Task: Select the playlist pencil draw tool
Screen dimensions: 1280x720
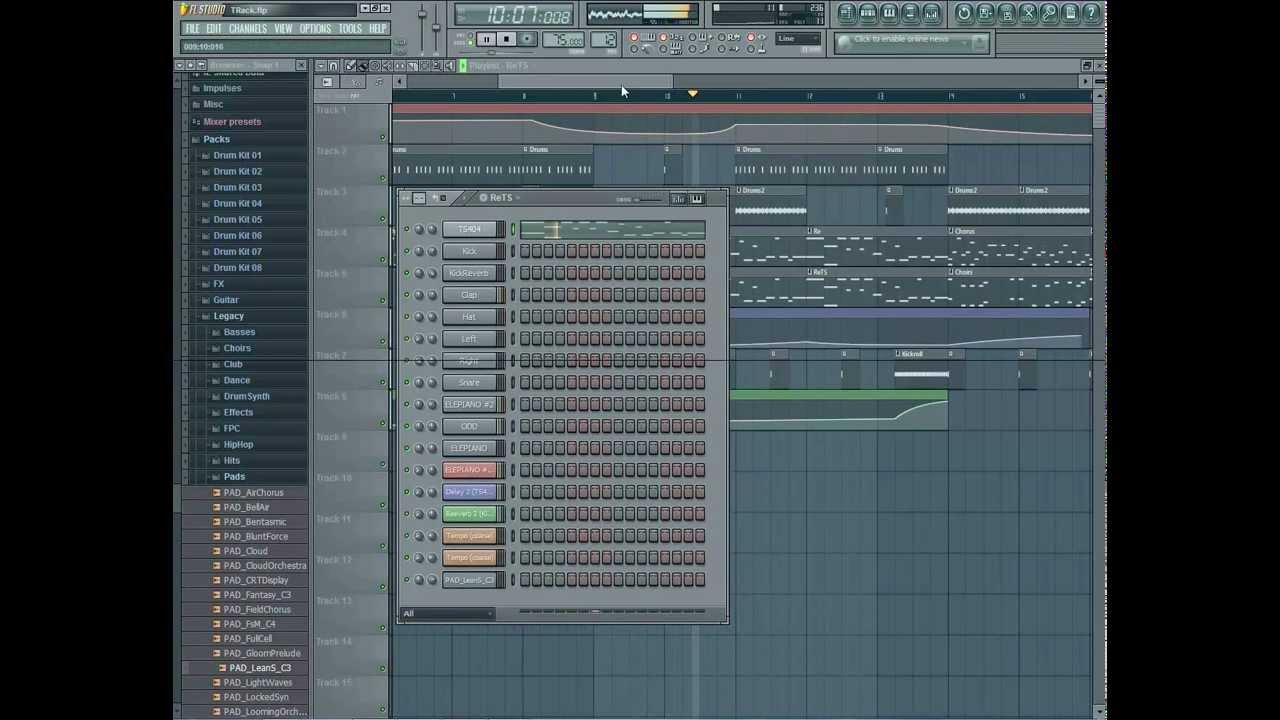Action: 351,66
